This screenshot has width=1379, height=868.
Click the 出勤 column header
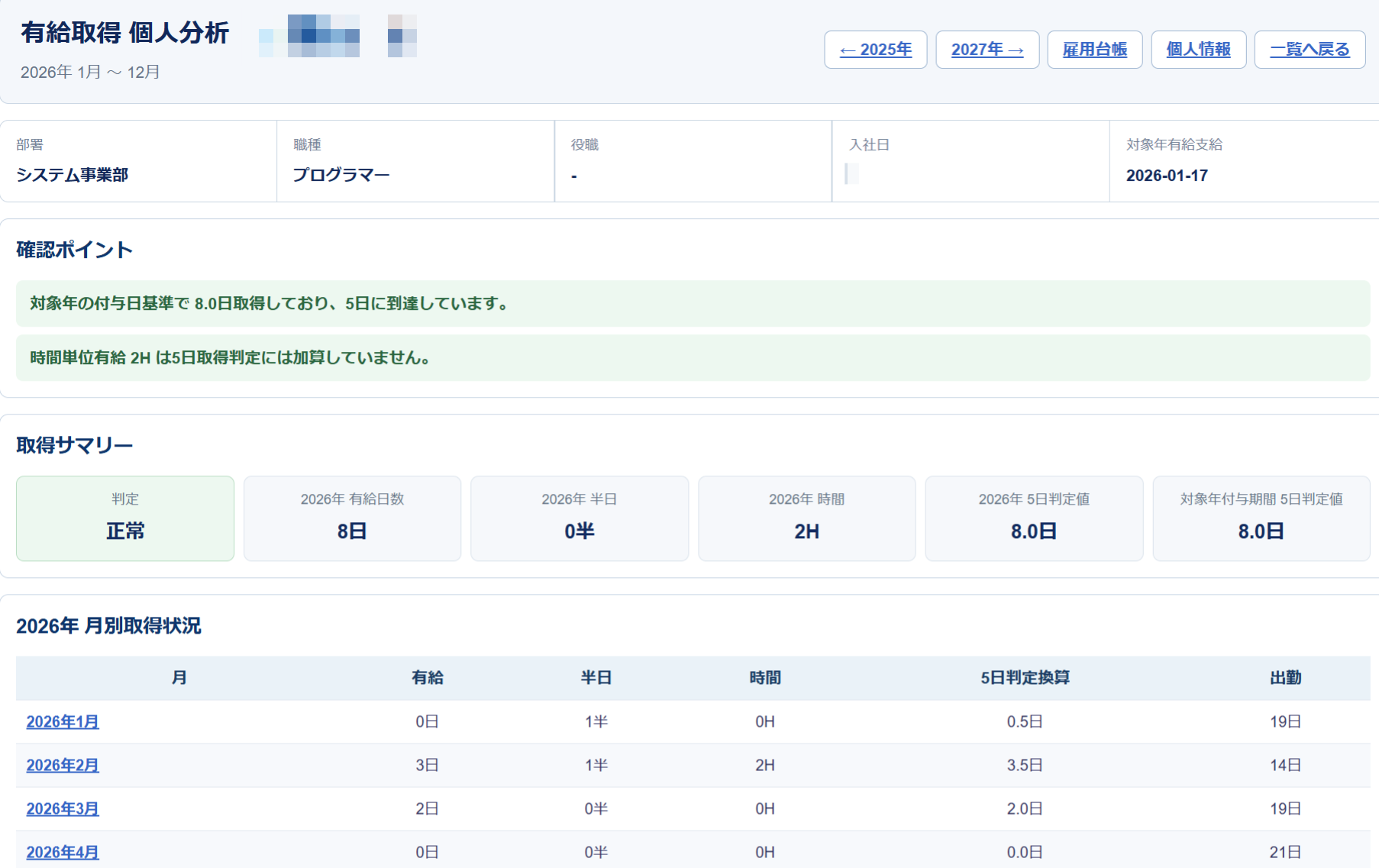coord(1285,678)
